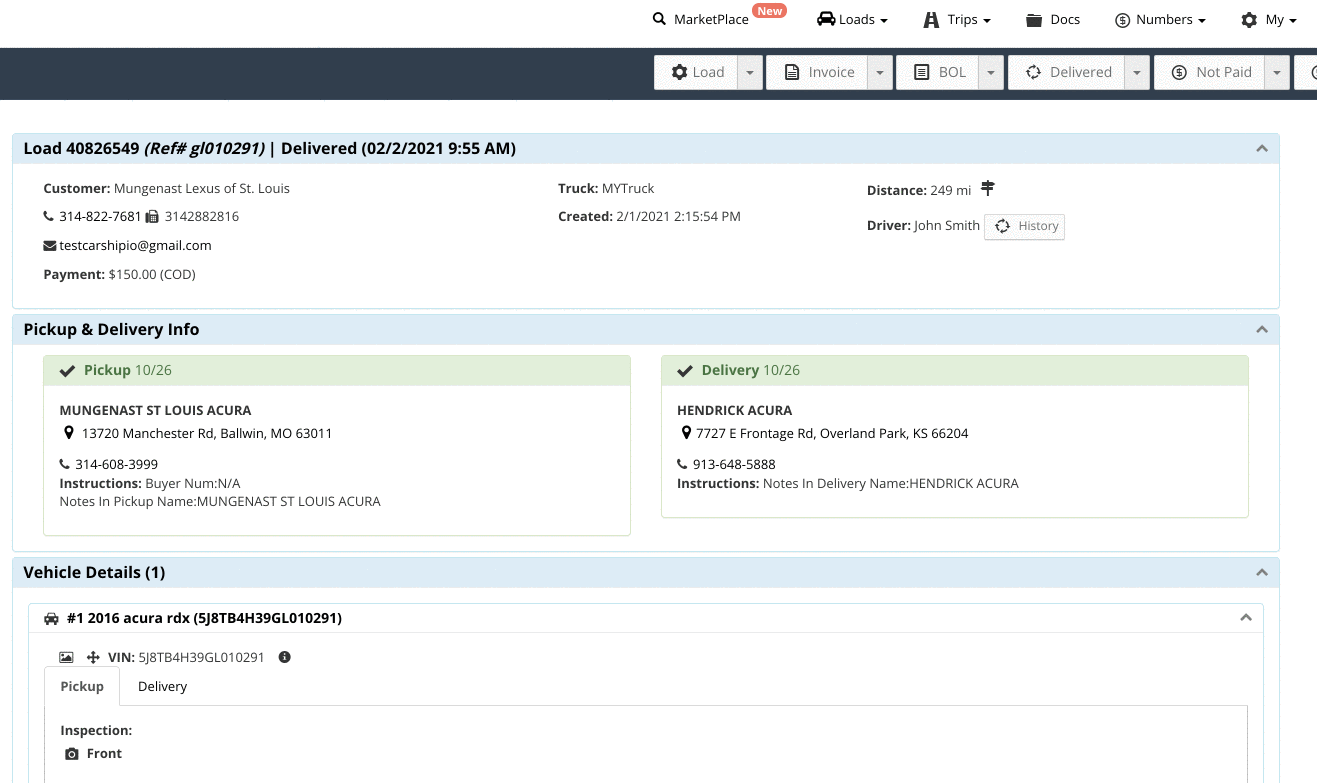The width and height of the screenshot is (1317, 783).
Task: Click pickup phone 314-608-3999
Action: (116, 464)
